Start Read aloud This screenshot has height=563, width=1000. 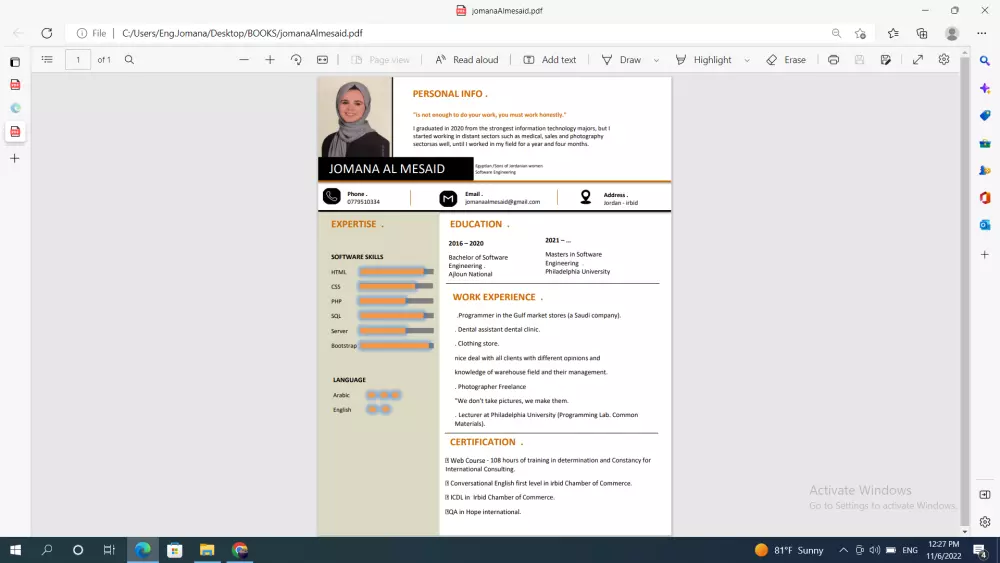[466, 59]
